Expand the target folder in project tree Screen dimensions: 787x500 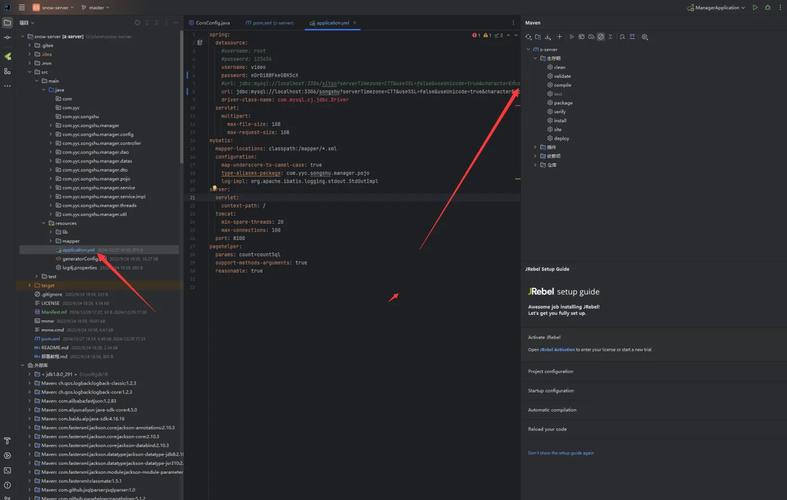30,285
